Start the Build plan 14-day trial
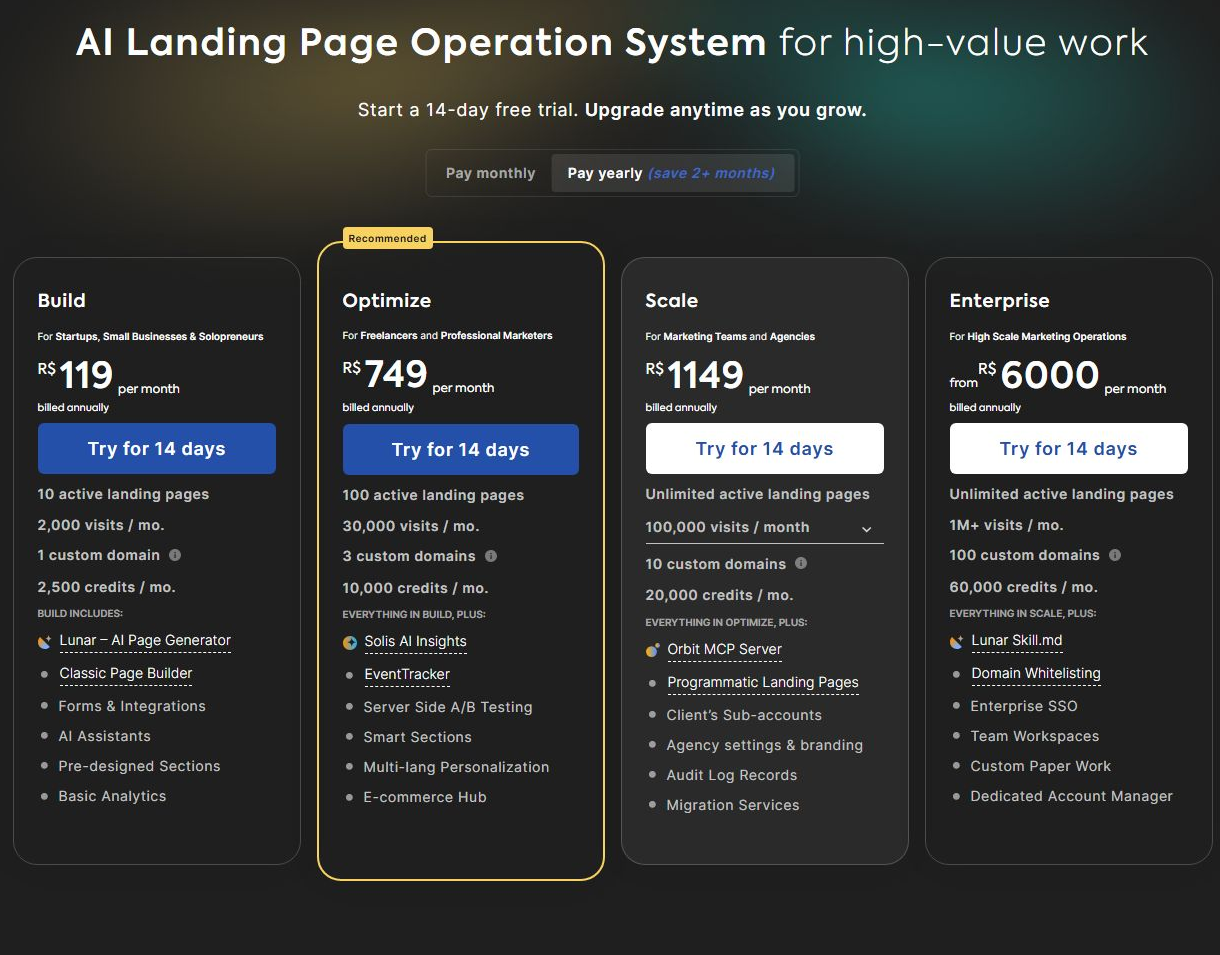This screenshot has width=1220, height=955. (157, 448)
